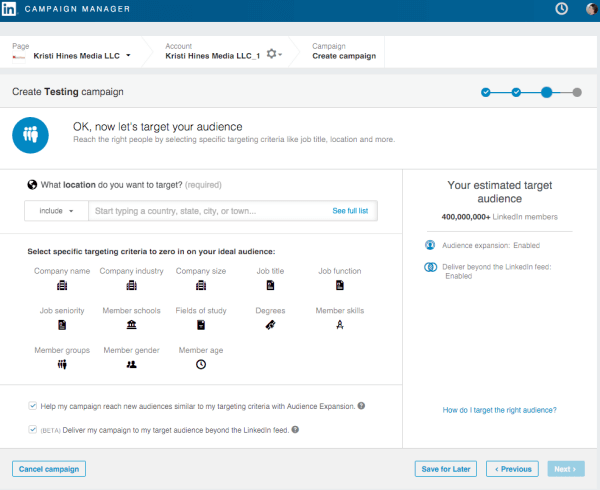Click the Save for Later button
Screen dimensions: 600x490
(446, 469)
